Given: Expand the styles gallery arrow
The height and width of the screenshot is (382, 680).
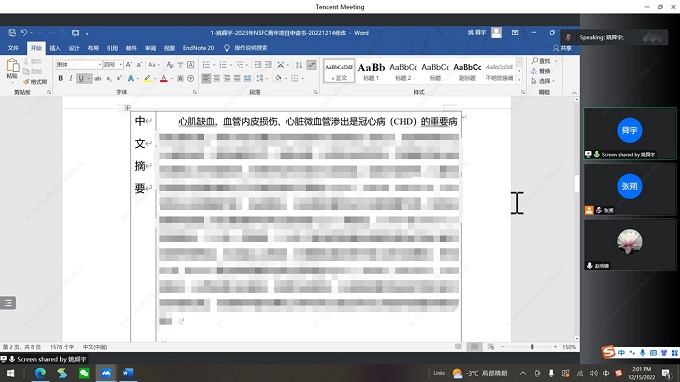Looking at the screenshot, I should tap(519, 80).
